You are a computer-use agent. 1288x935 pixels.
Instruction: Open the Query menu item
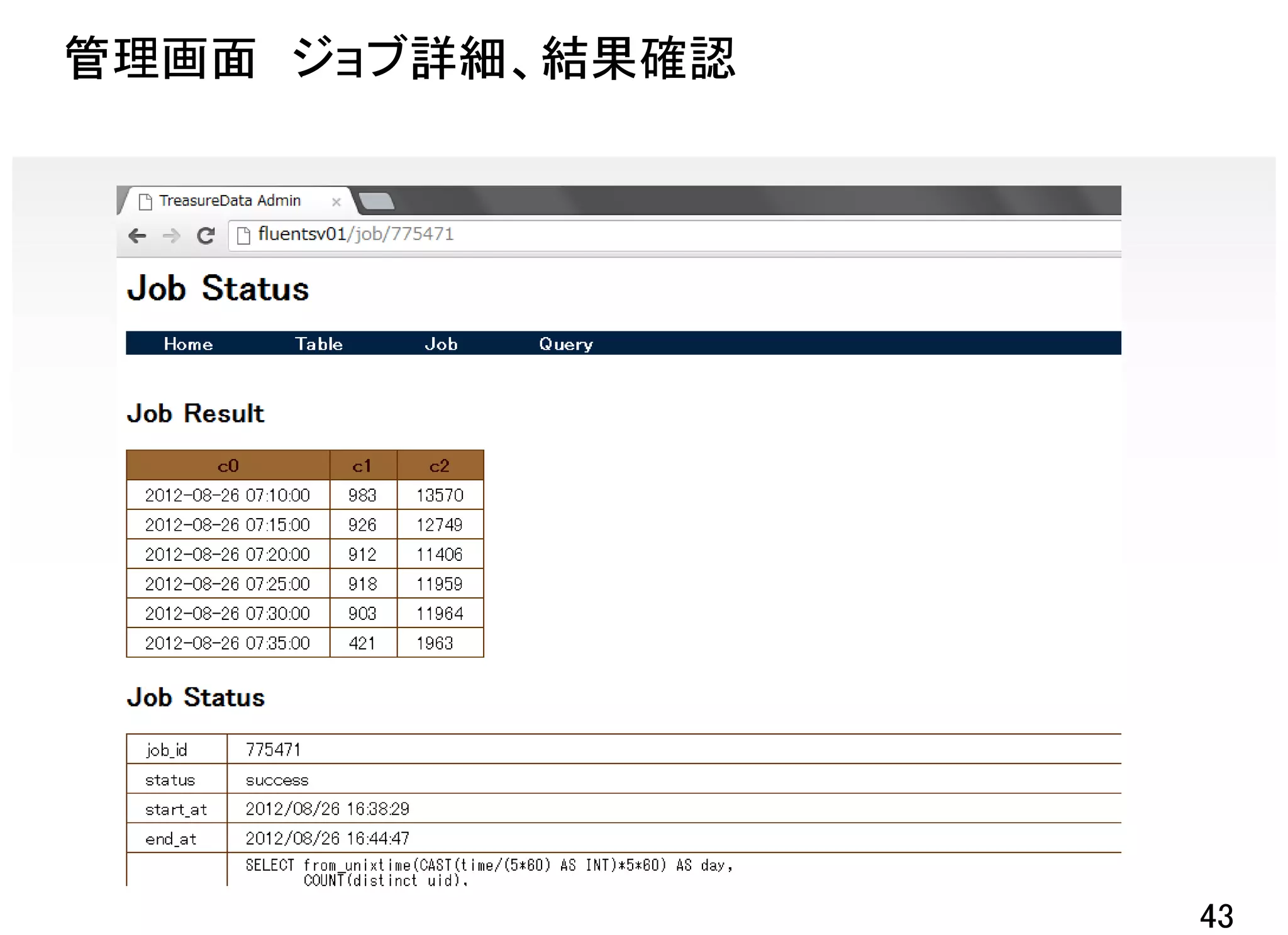coord(565,344)
